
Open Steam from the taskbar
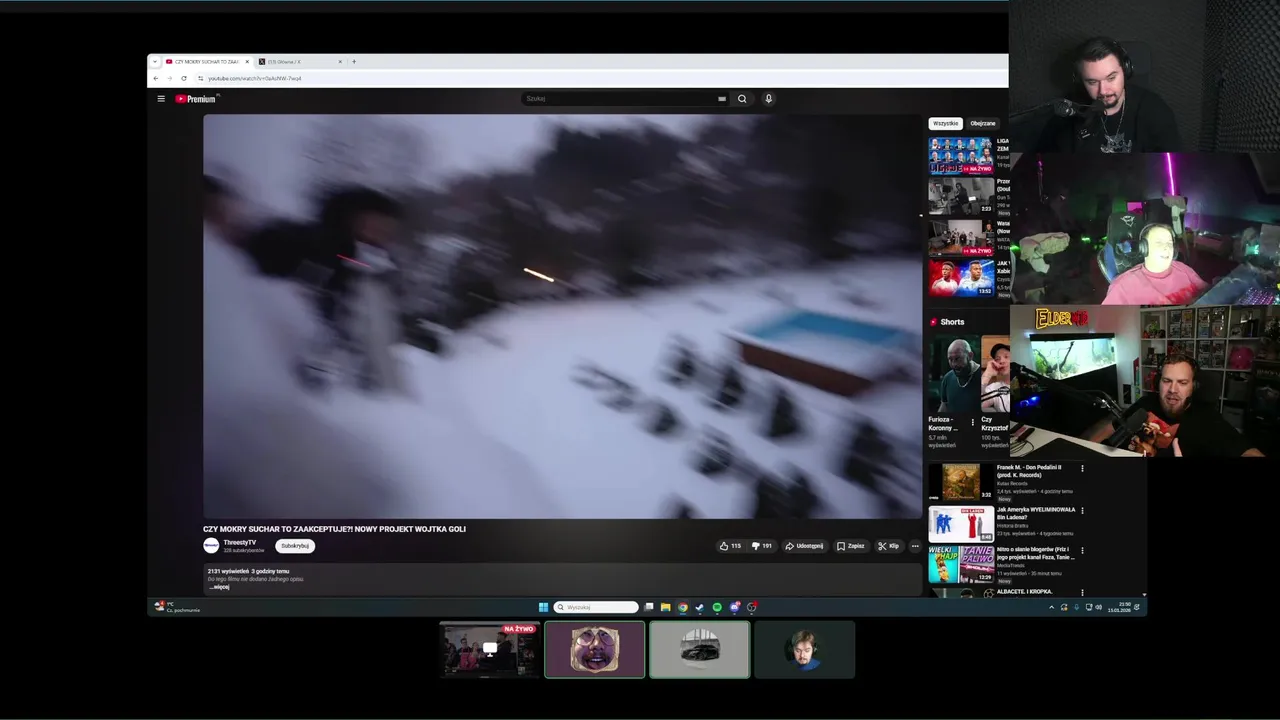pos(700,607)
